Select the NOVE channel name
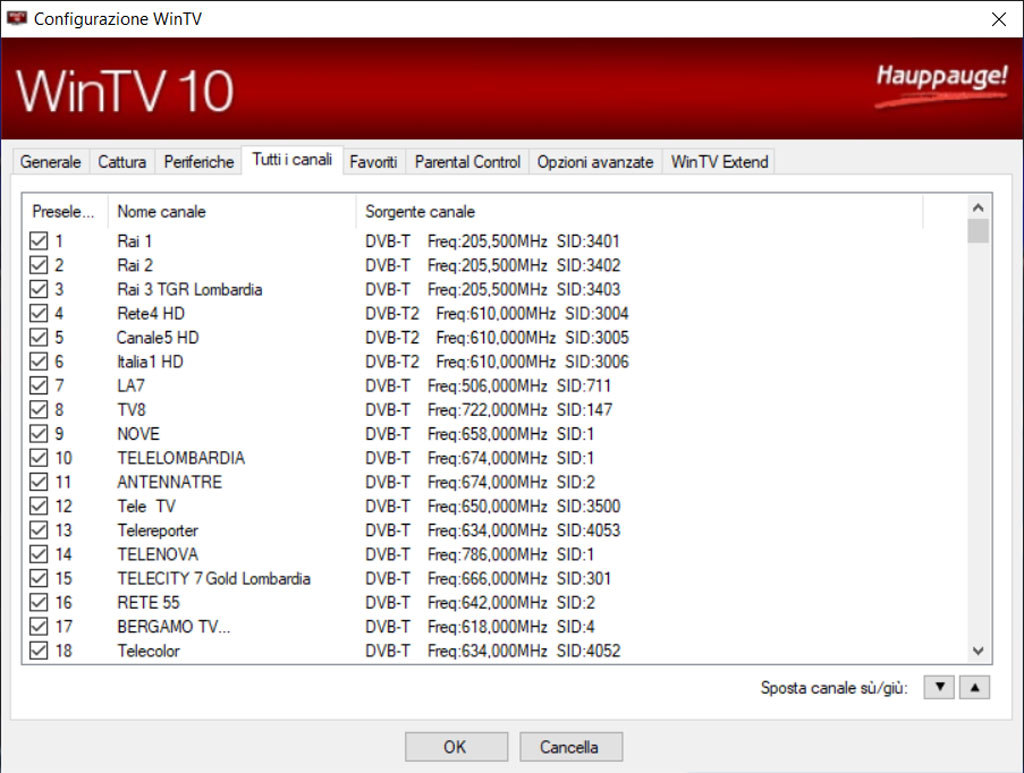1024x773 pixels. [138, 434]
